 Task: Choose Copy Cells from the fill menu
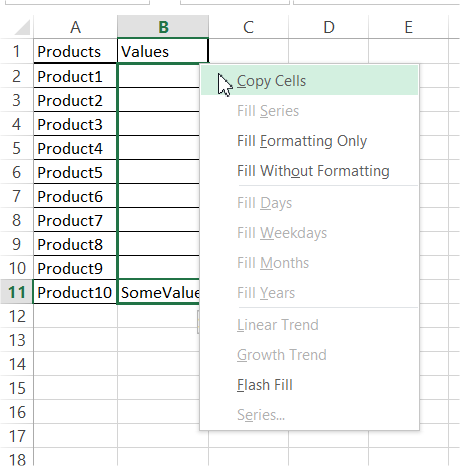click(309, 81)
